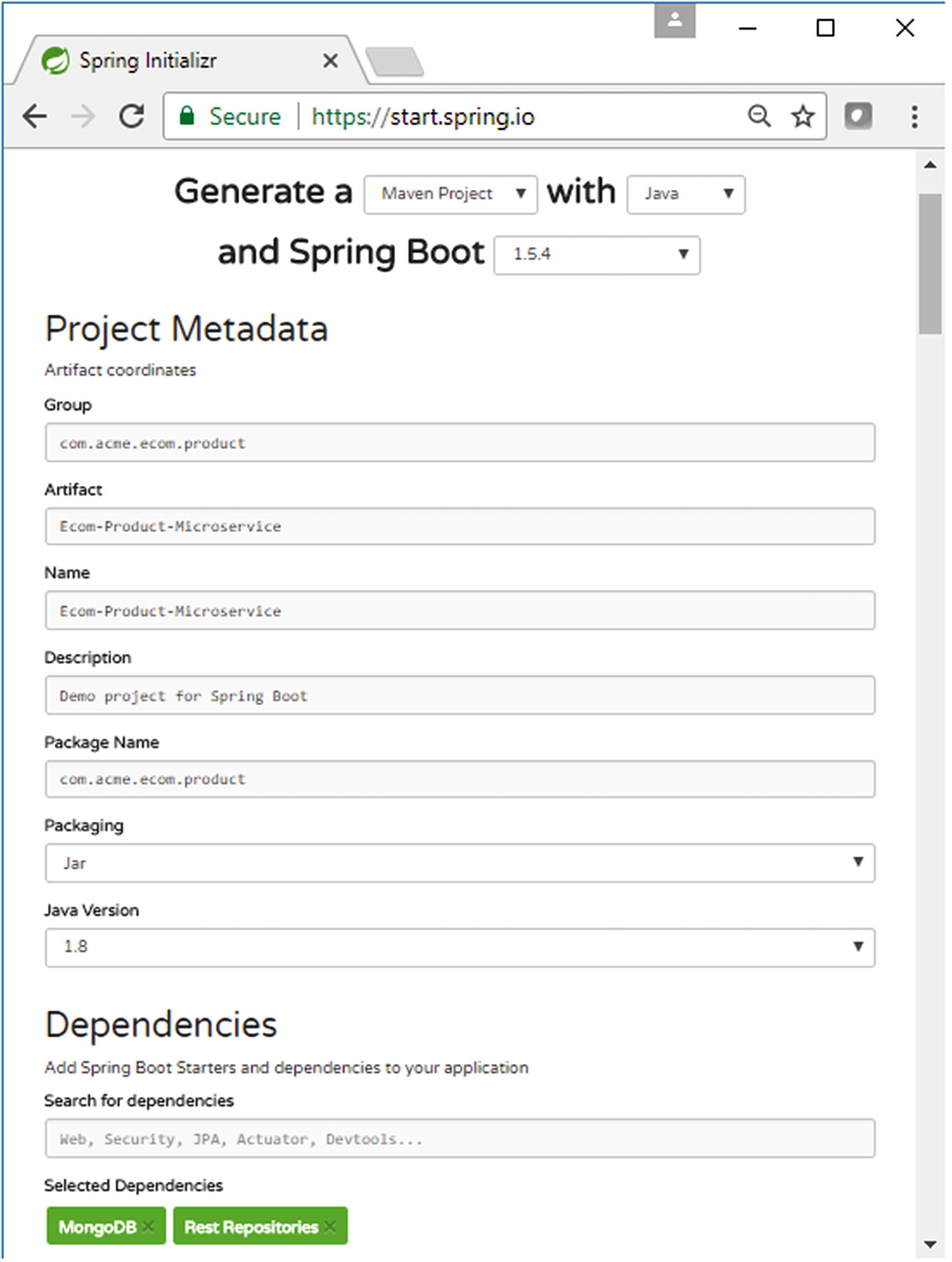Expand the Java Version 1.8 dropdown

point(460,947)
